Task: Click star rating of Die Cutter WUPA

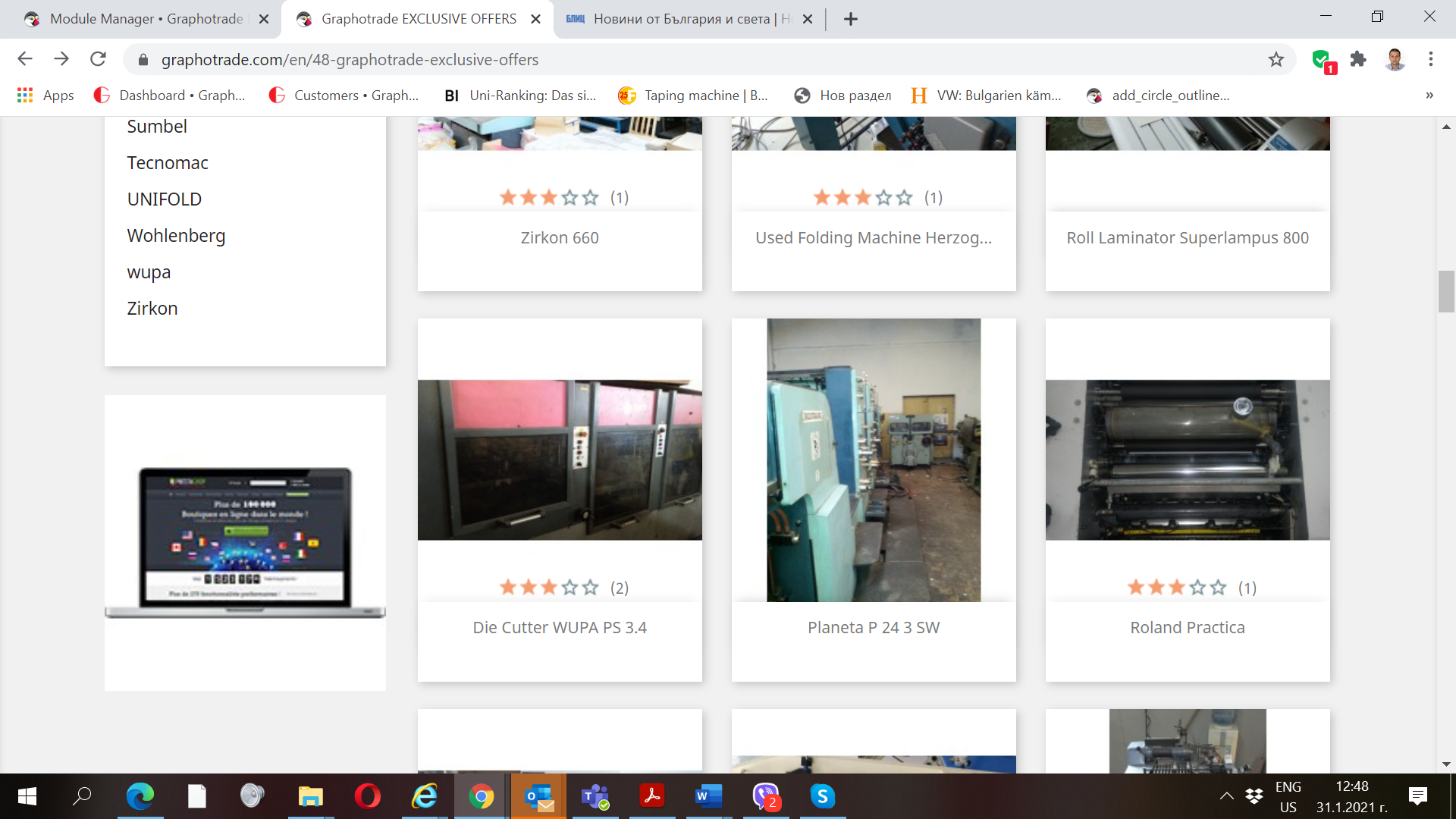Action: point(549,588)
